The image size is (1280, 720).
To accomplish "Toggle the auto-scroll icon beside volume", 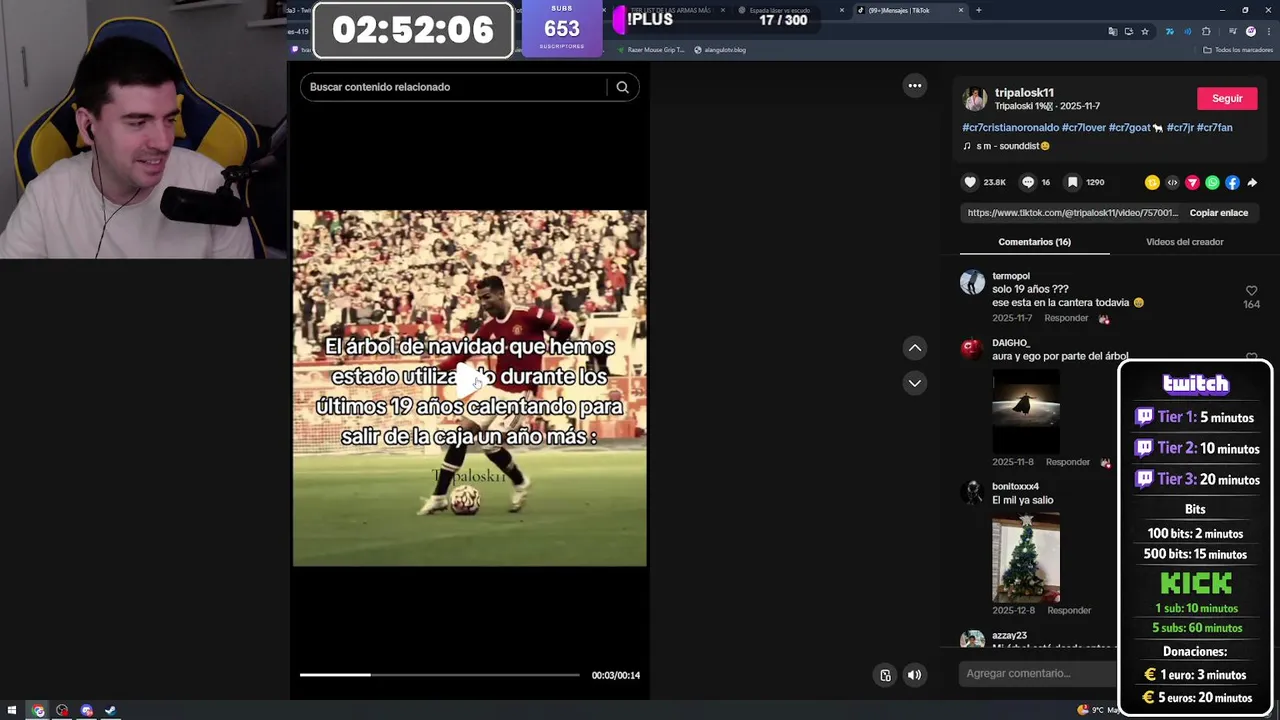I will tap(885, 675).
